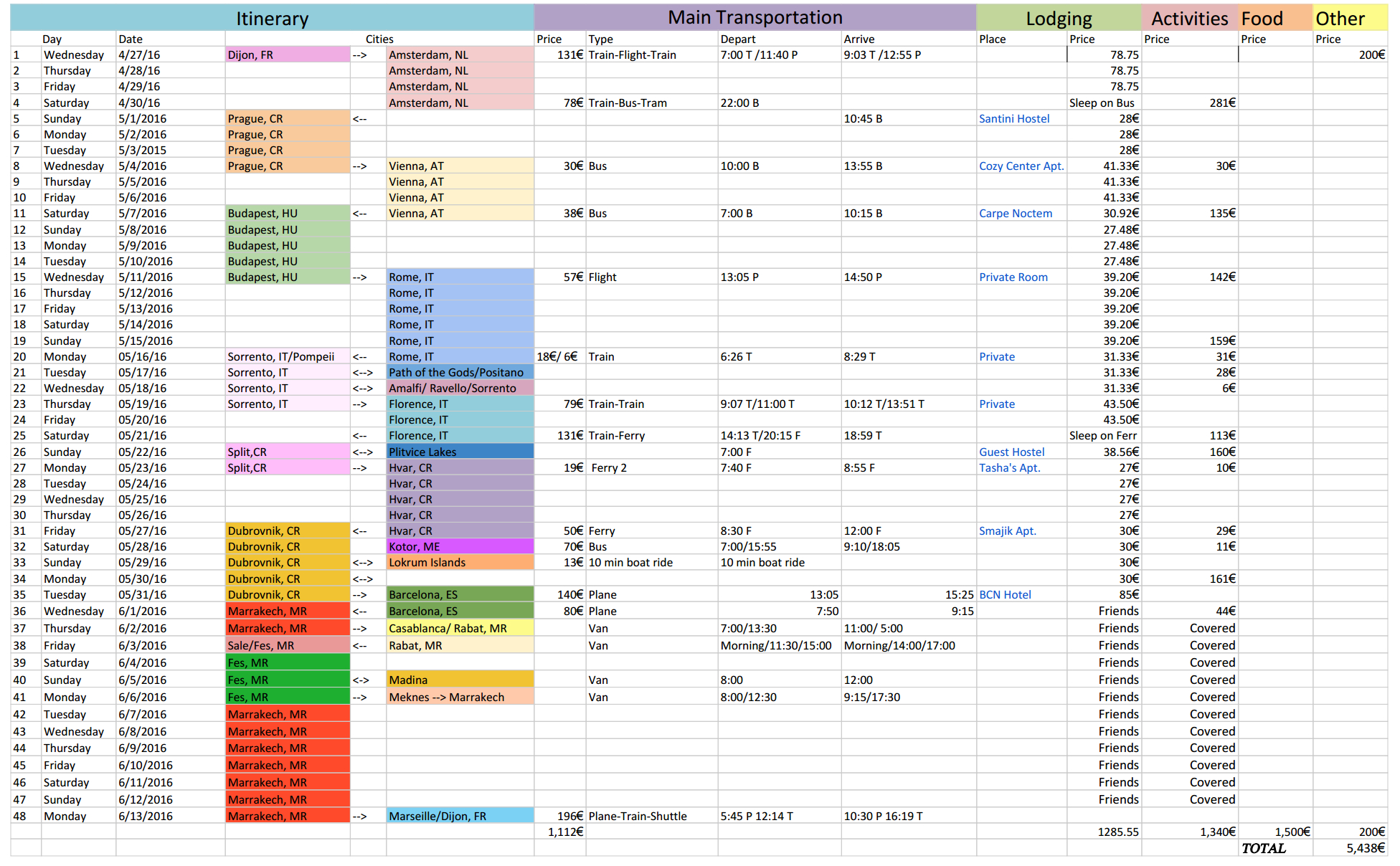Click the Tasha's Apt. link
Viewport: 1400px width, 866px height.
click(x=1009, y=468)
